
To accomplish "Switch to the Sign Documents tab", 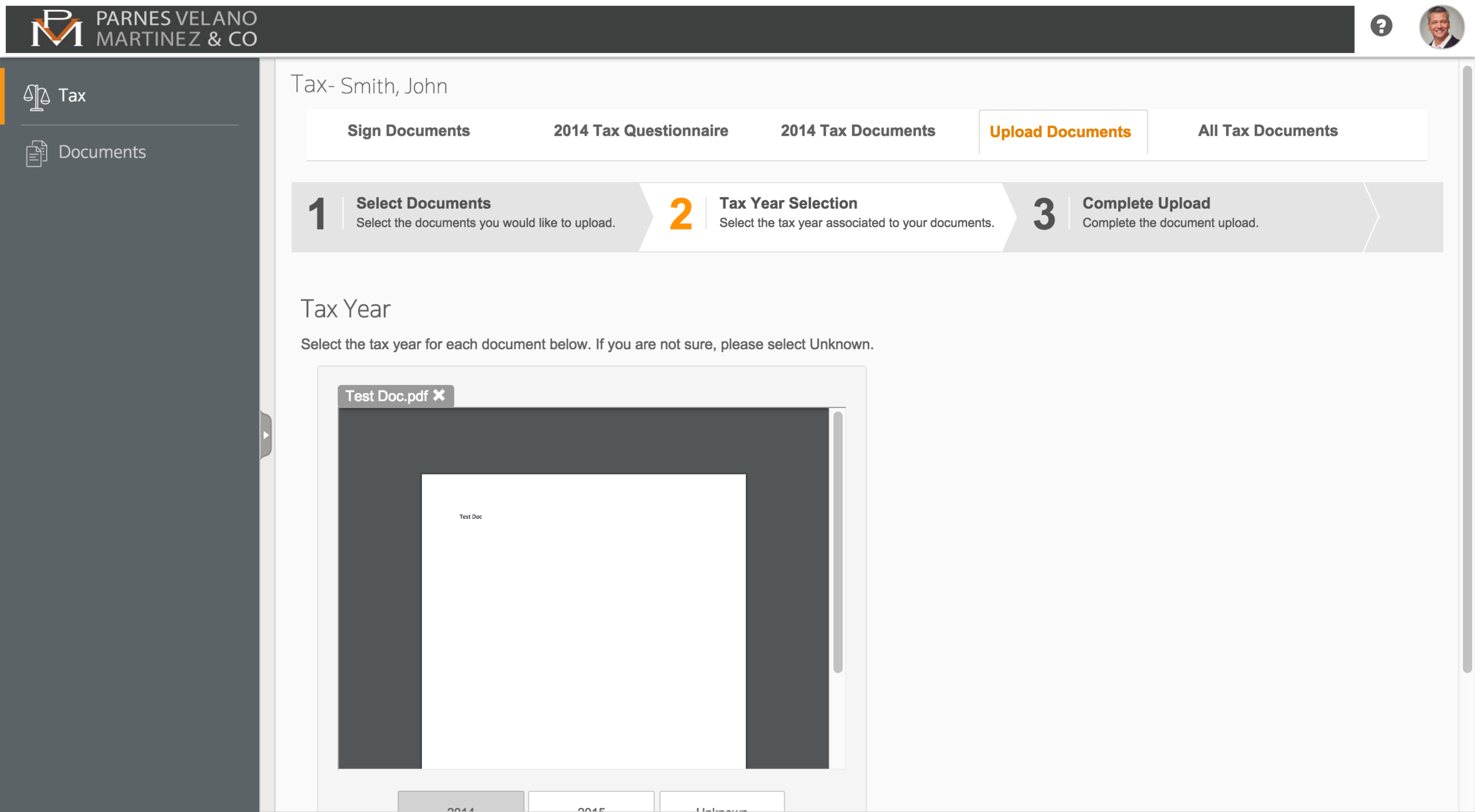I will pyautogui.click(x=409, y=130).
